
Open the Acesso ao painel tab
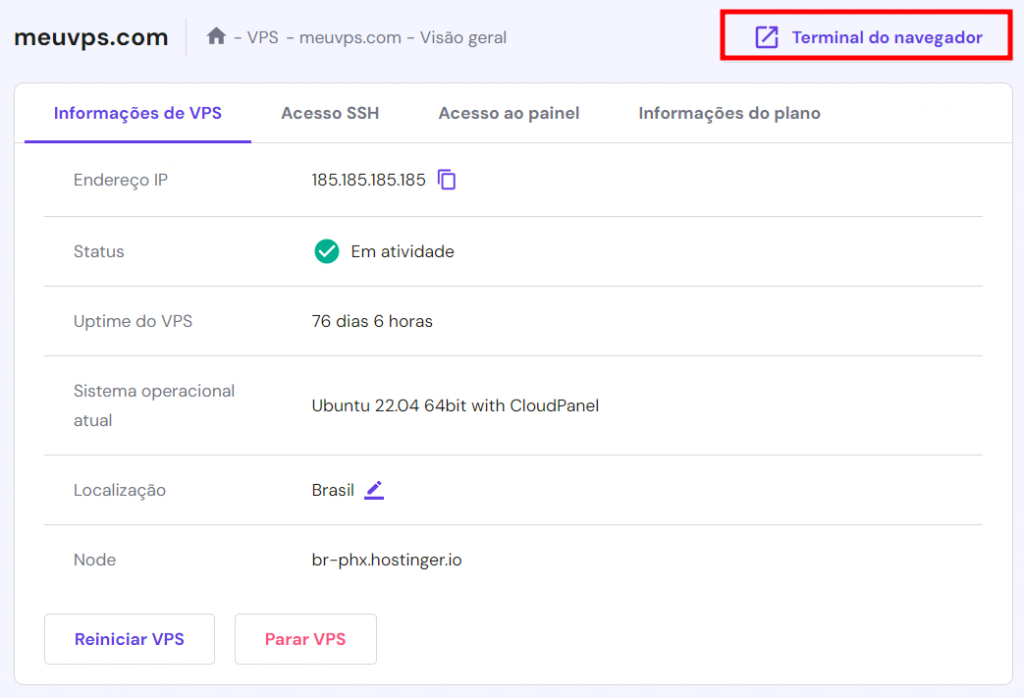tap(509, 113)
